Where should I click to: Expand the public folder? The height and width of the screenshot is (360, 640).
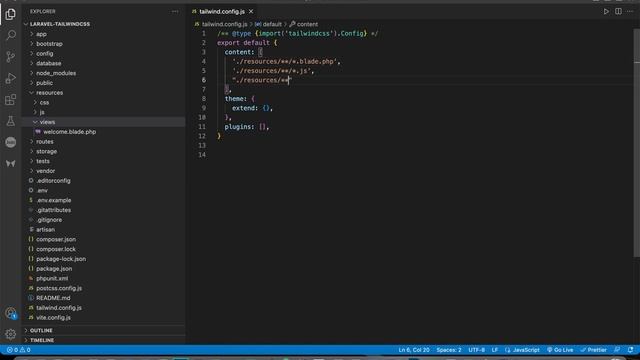(44, 83)
